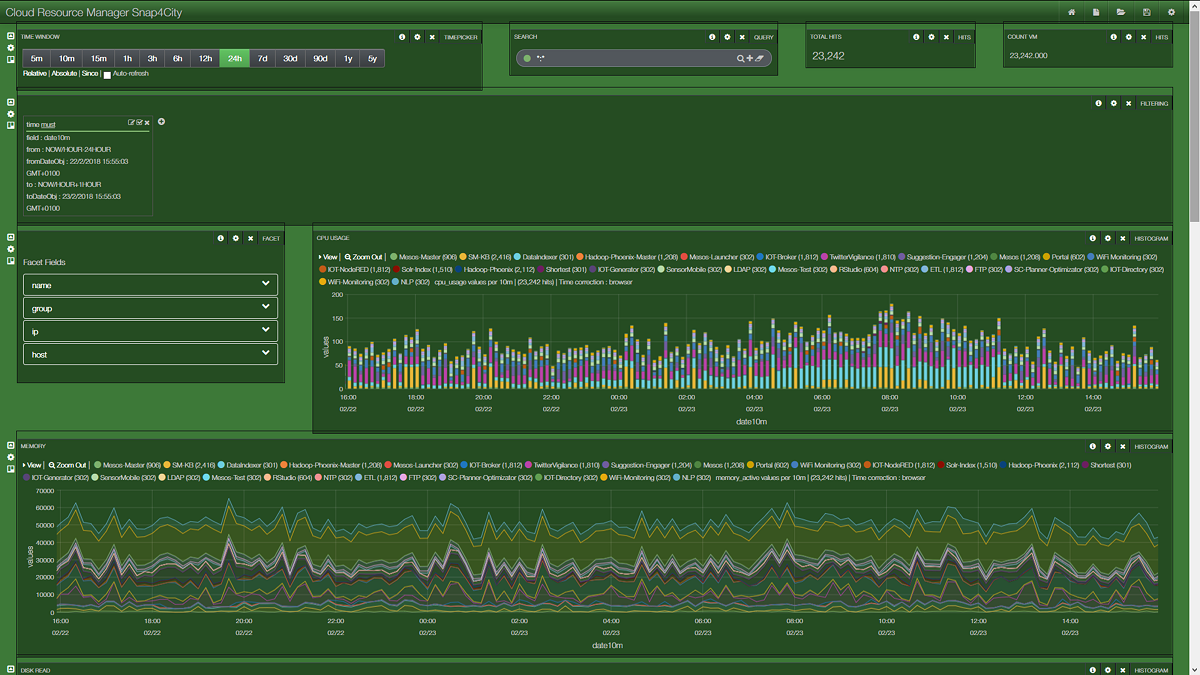
Task: Expand the 'host' facet field dropdown
Action: click(265, 353)
